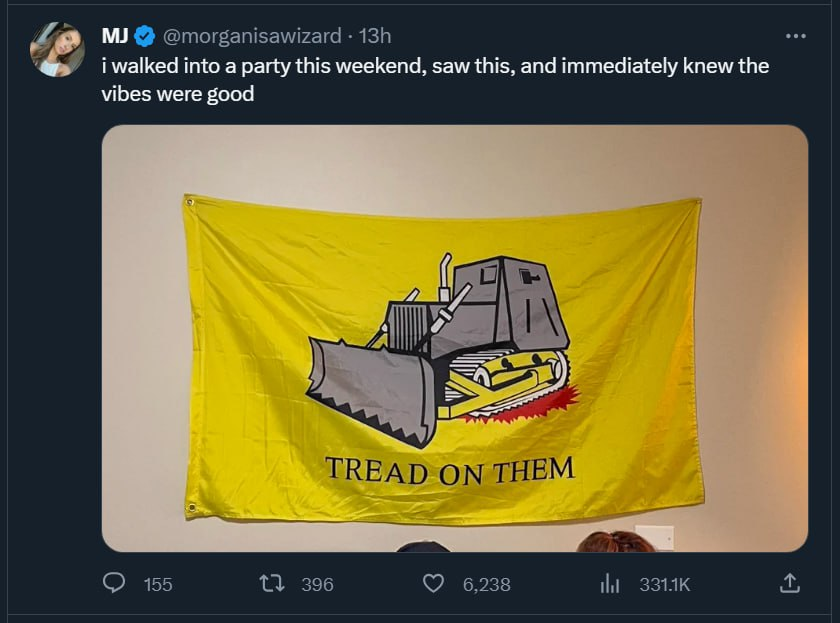Like the tweet with the heart icon
840x623 pixels.
pyautogui.click(x=433, y=583)
